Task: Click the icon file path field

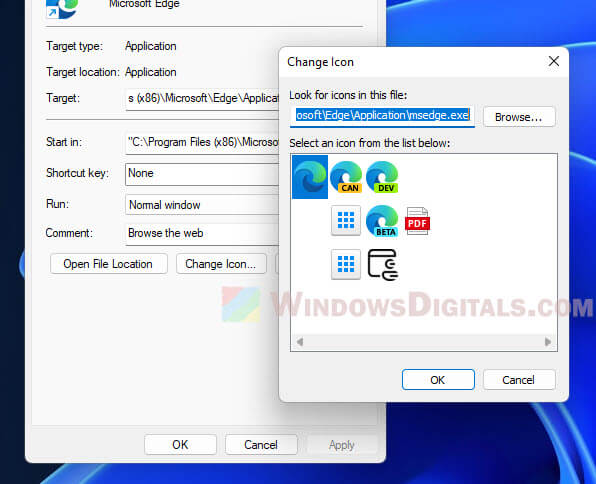Action: point(382,116)
